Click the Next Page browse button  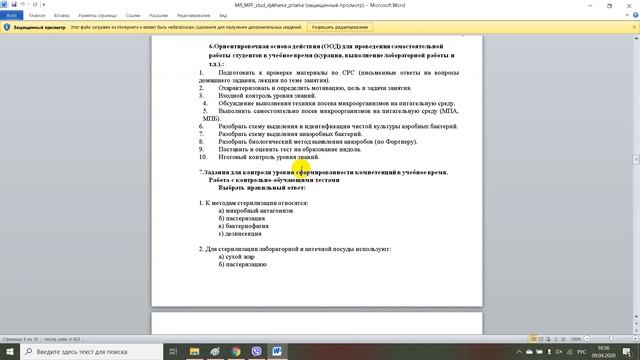tap(636, 331)
